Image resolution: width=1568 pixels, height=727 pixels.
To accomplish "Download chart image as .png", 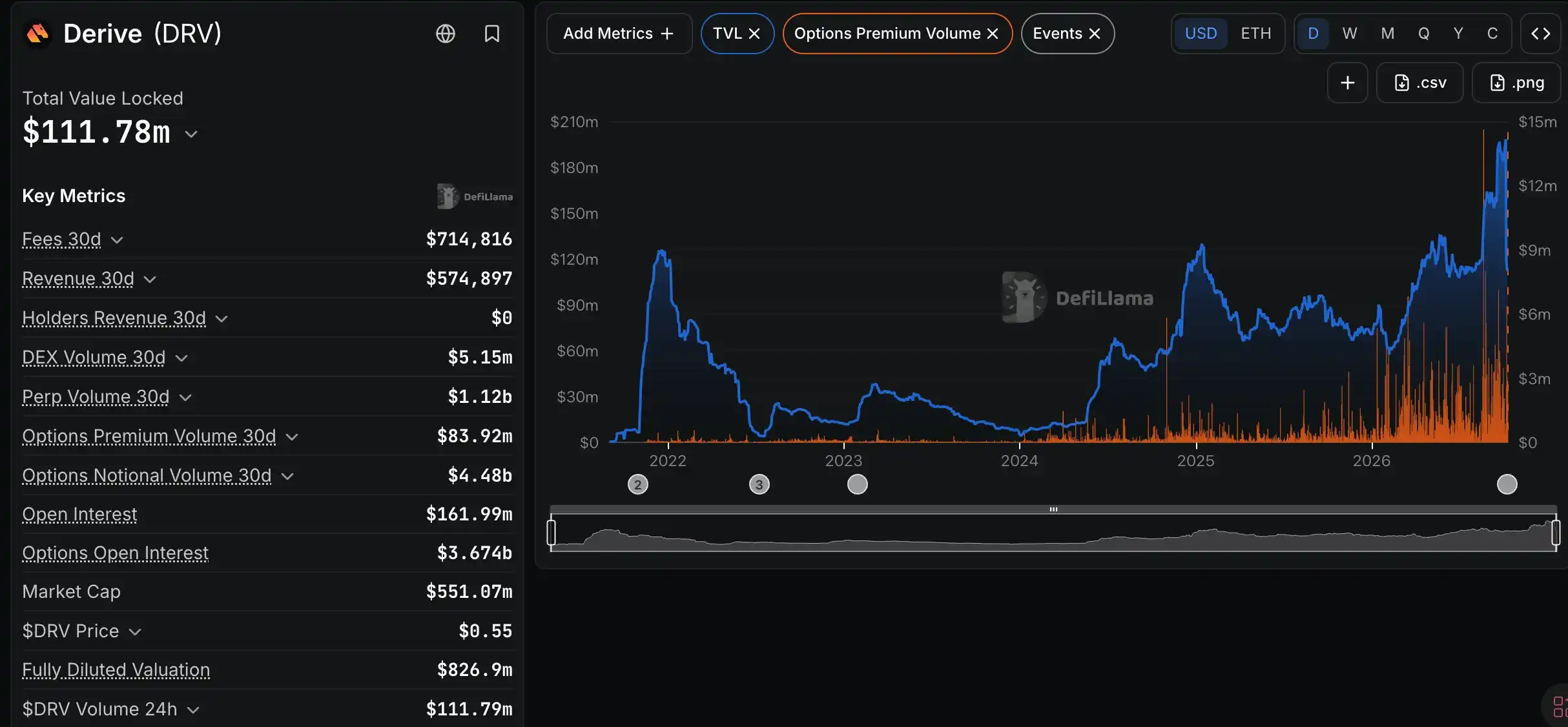I will [1516, 83].
